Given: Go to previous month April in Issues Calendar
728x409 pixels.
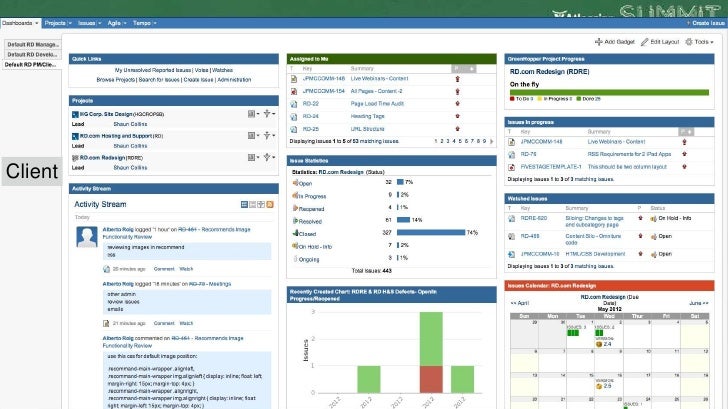Looking at the screenshot, I should 520,303.
